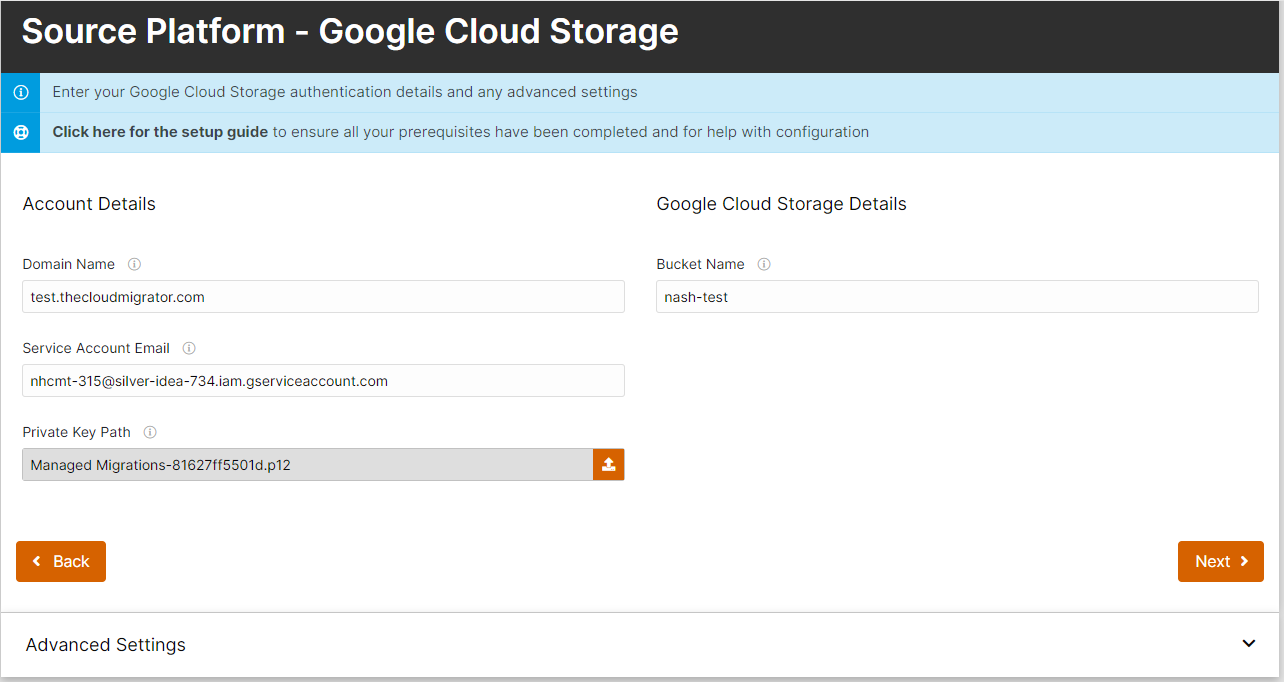Click the 'Account Details' heading
The image size is (1284, 682).
coord(89,204)
